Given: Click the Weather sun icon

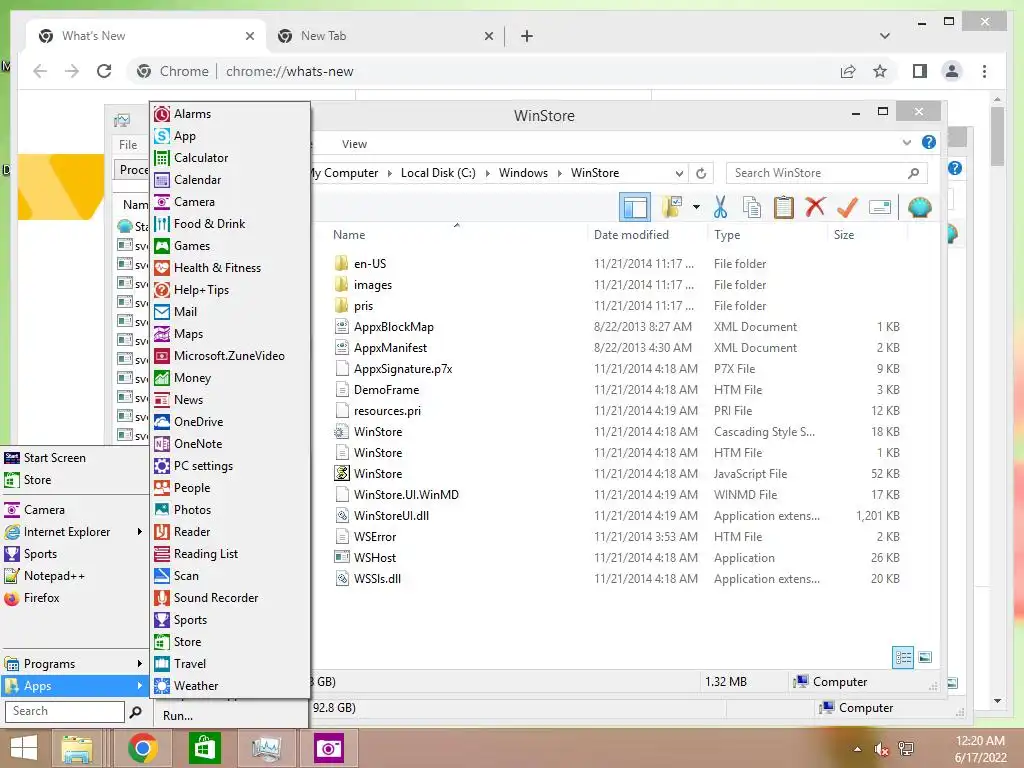Looking at the screenshot, I should coord(162,686).
